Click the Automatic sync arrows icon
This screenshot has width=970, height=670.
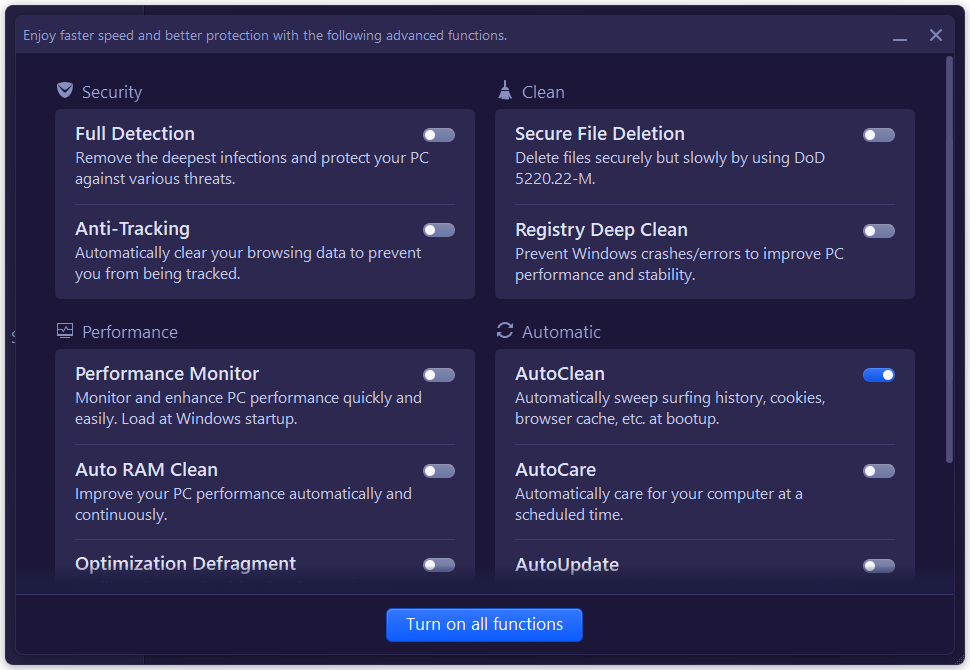pos(504,330)
